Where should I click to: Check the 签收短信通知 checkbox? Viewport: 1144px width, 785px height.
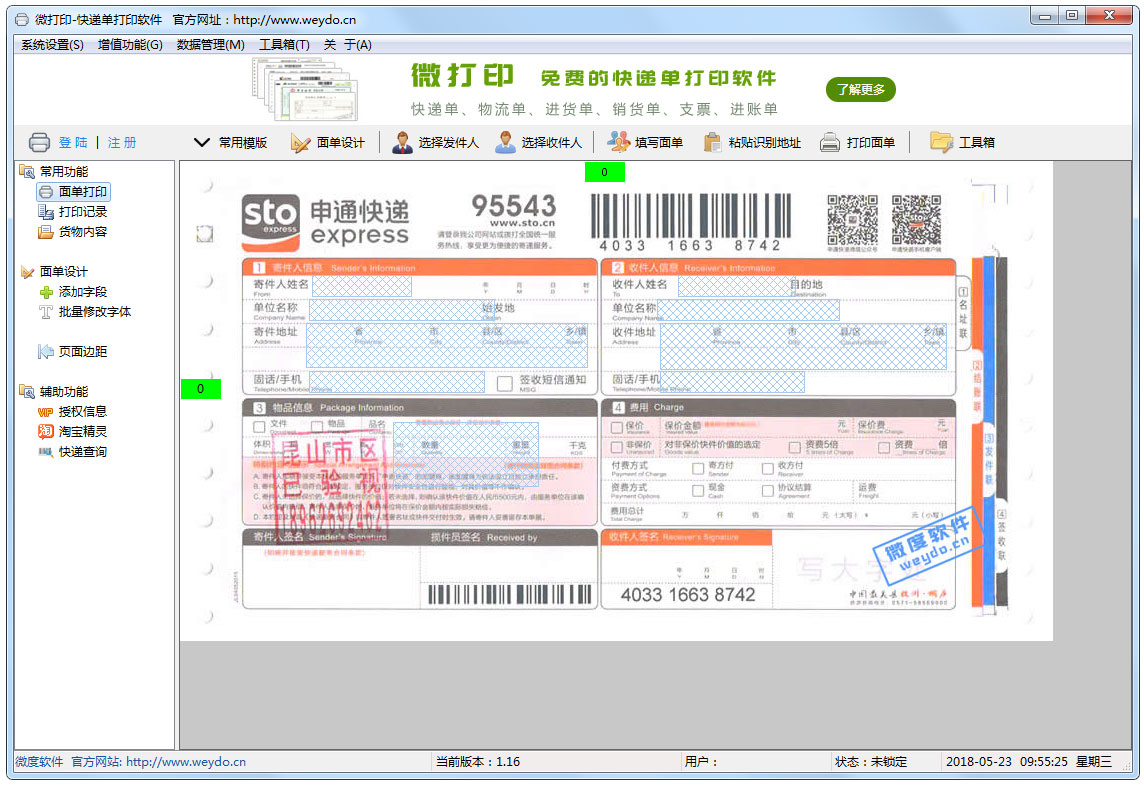[505, 383]
